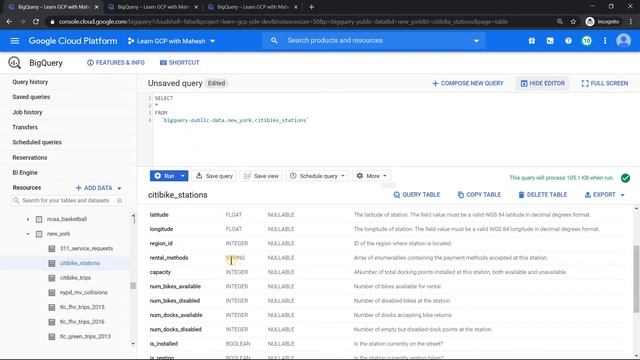Open Chrome three-dot menu

(631, 22)
